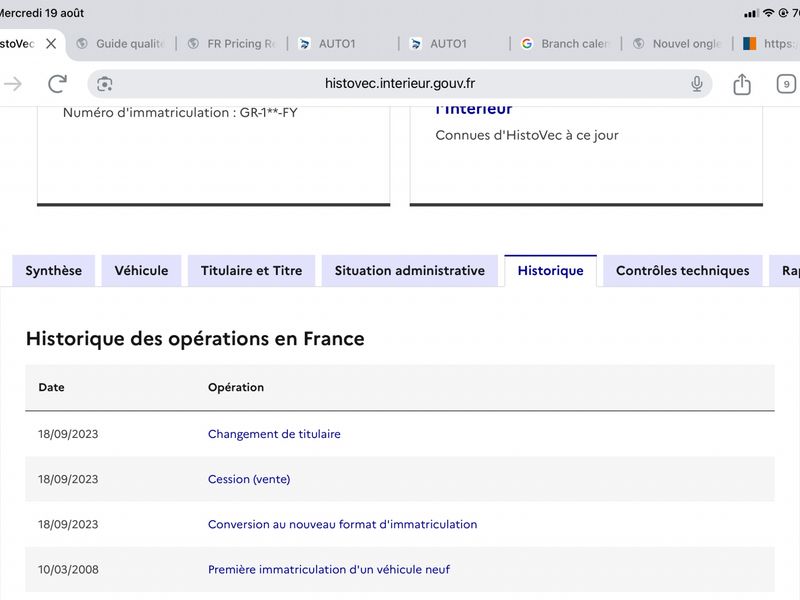The width and height of the screenshot is (800, 600).
Task: Go forward with the arrow icon
Action: coord(13,84)
